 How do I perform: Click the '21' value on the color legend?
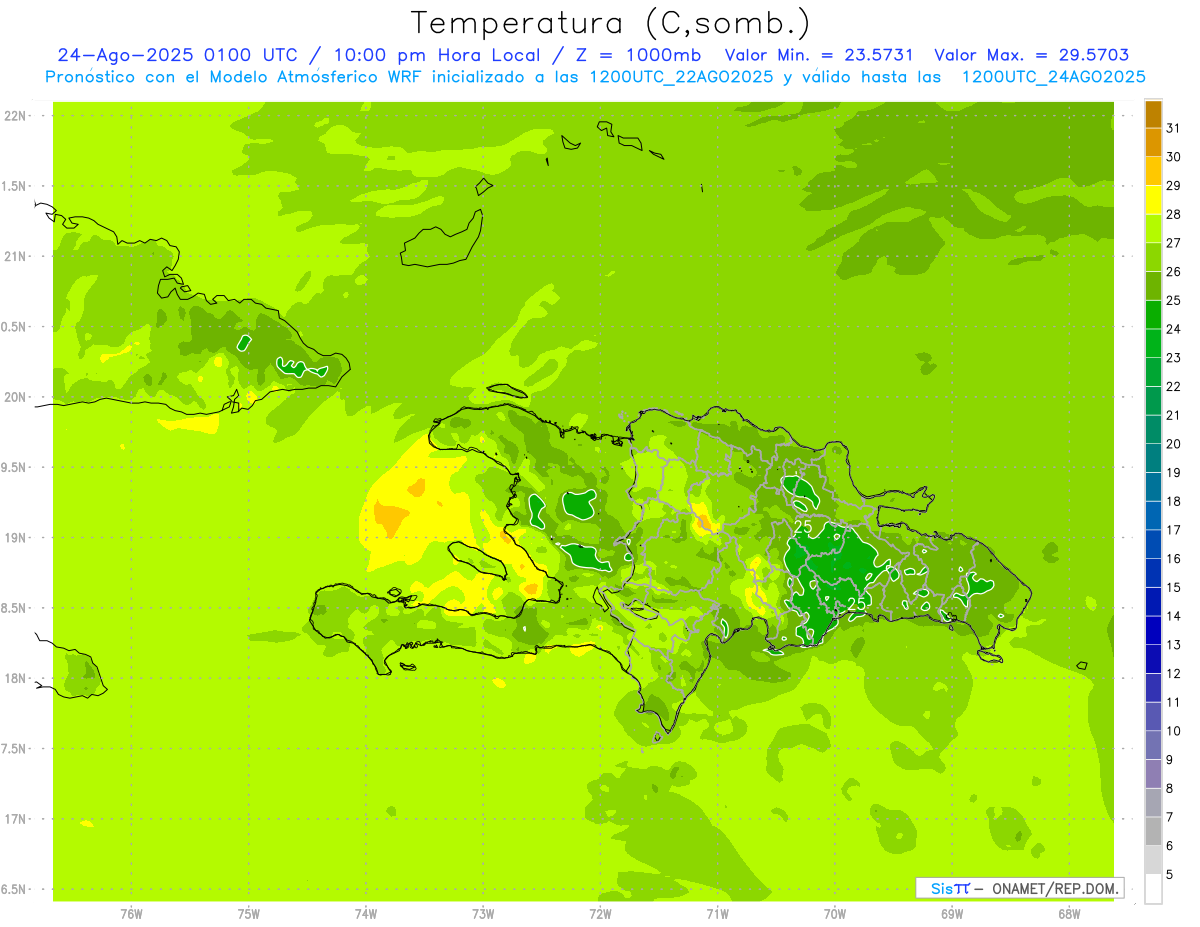(x=1174, y=415)
